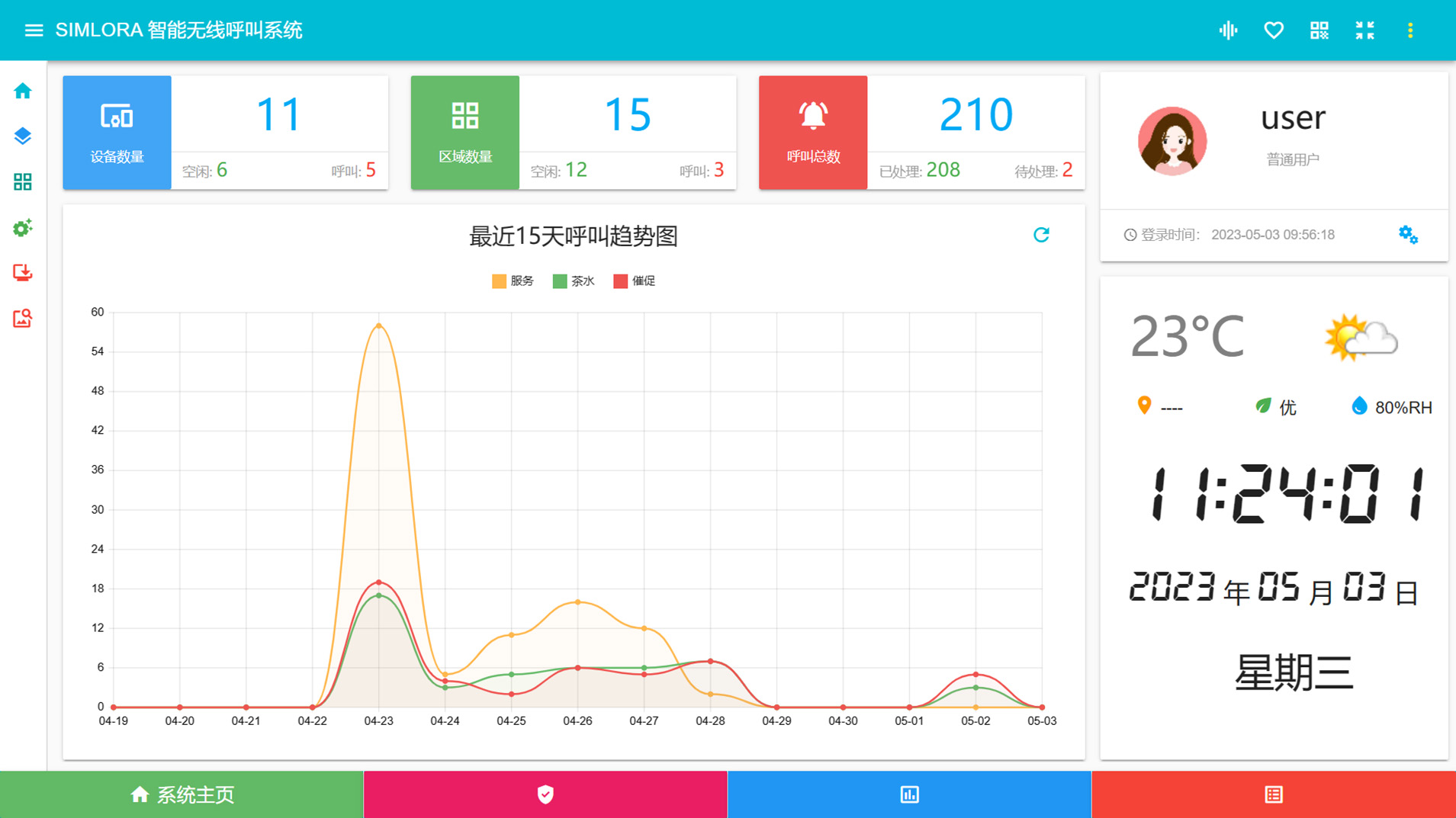This screenshot has height=818, width=1456.
Task: Open the green gear settings in sidebar
Action: tap(23, 228)
